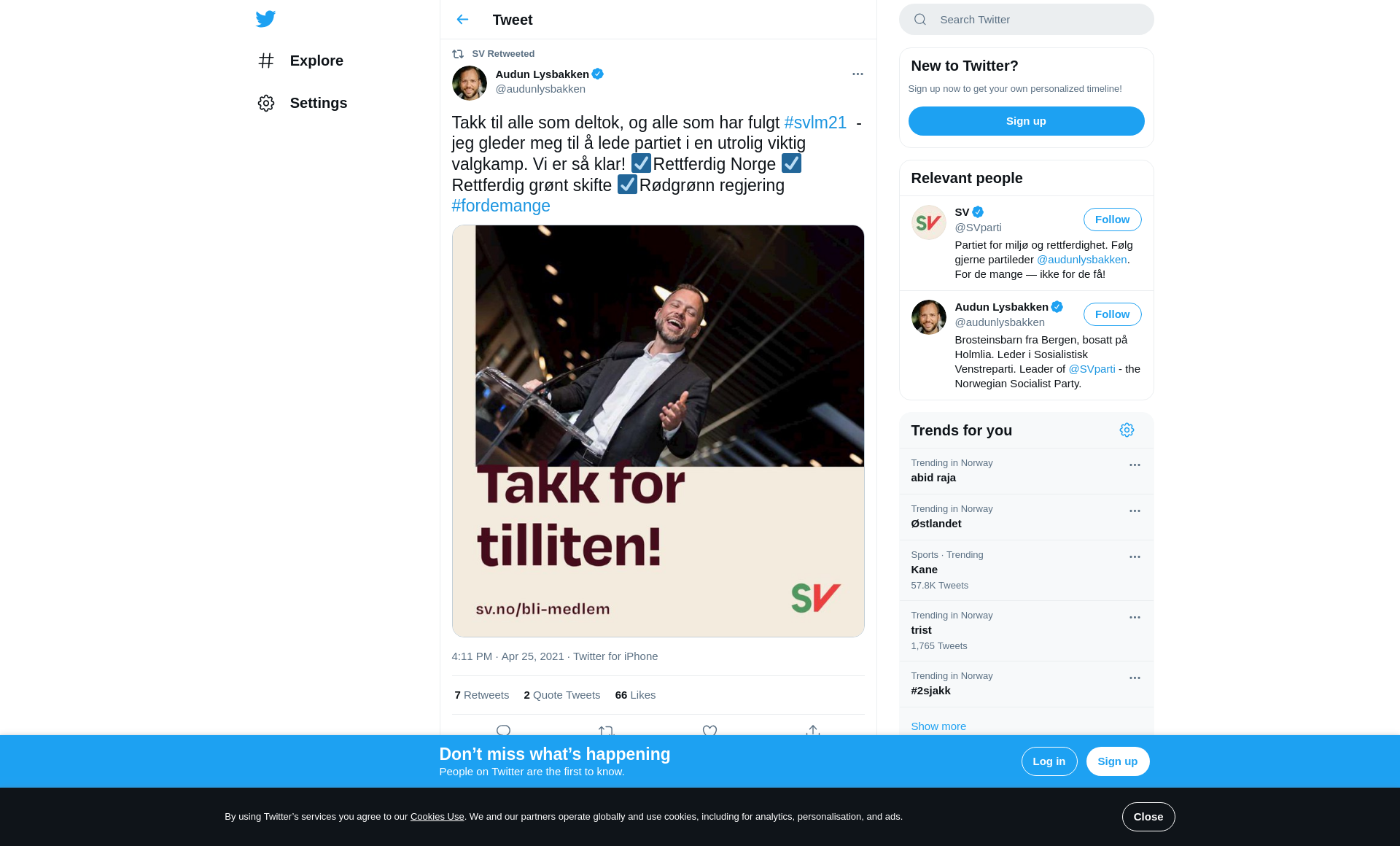Open the Settings gear in sidebar
This screenshot has height=846, width=1400.
pos(266,103)
